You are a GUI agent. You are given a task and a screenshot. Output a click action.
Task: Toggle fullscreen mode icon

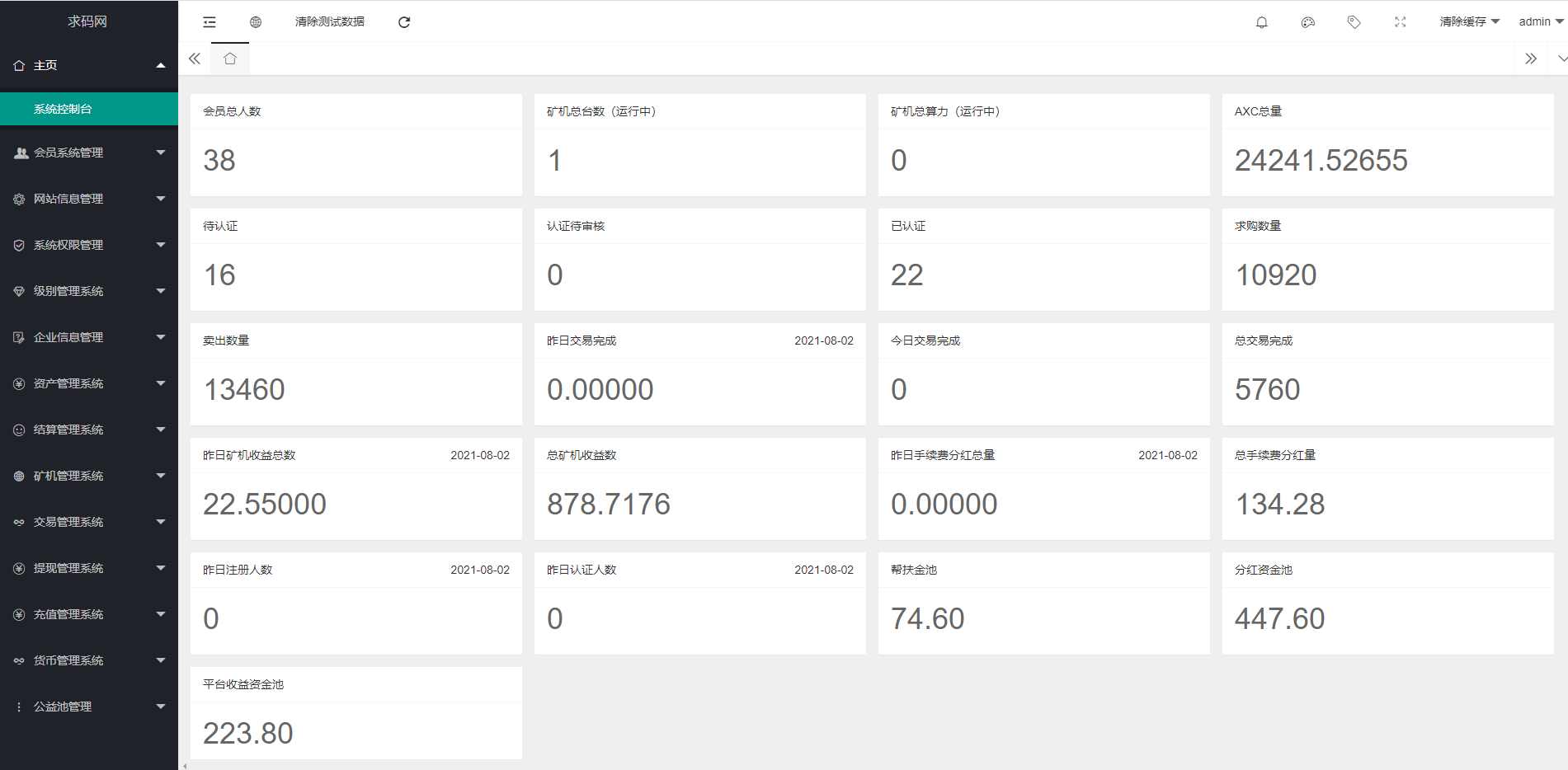[x=1400, y=22]
